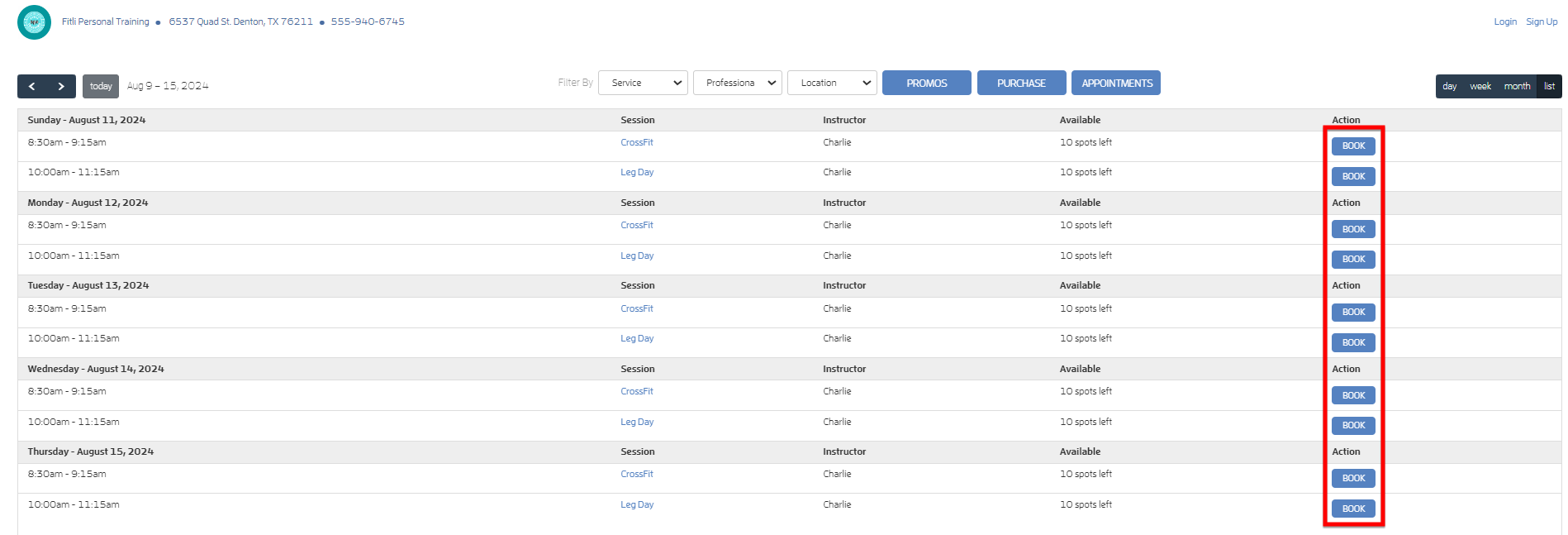Screen dimensions: 1568x535
Task: Select the Sunday - August 11, 2024 header
Action: pyautogui.click(x=87, y=120)
